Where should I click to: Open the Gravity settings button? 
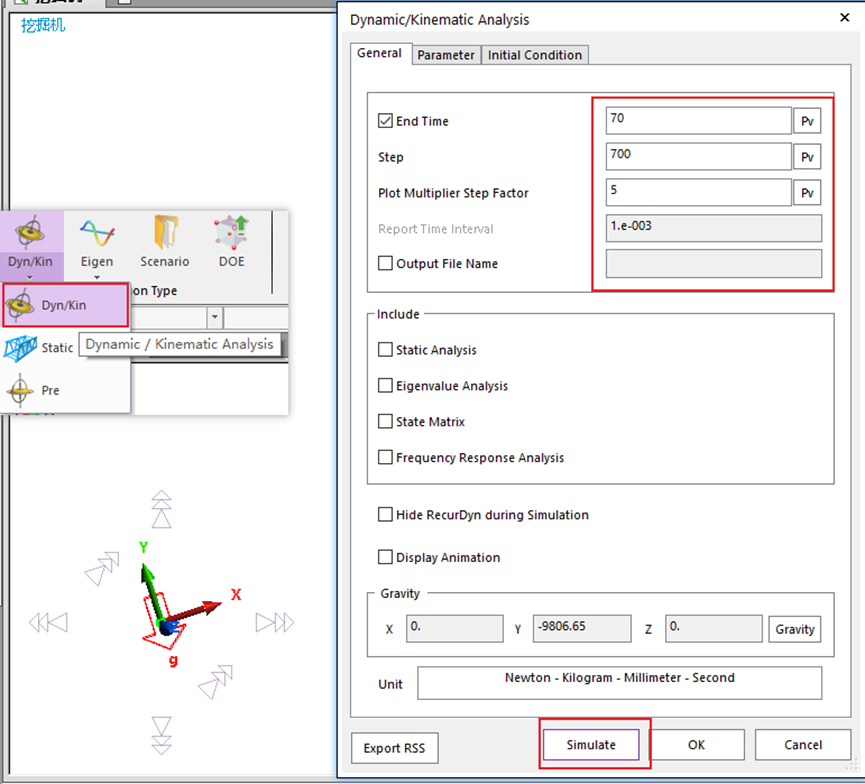coord(794,629)
